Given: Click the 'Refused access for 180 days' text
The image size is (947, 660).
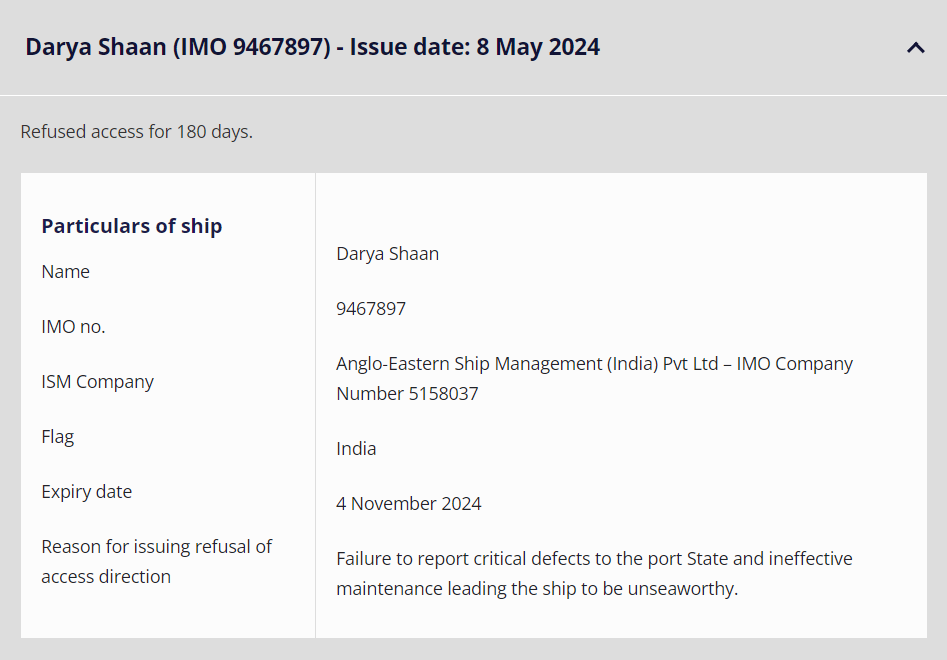Looking at the screenshot, I should point(136,132).
